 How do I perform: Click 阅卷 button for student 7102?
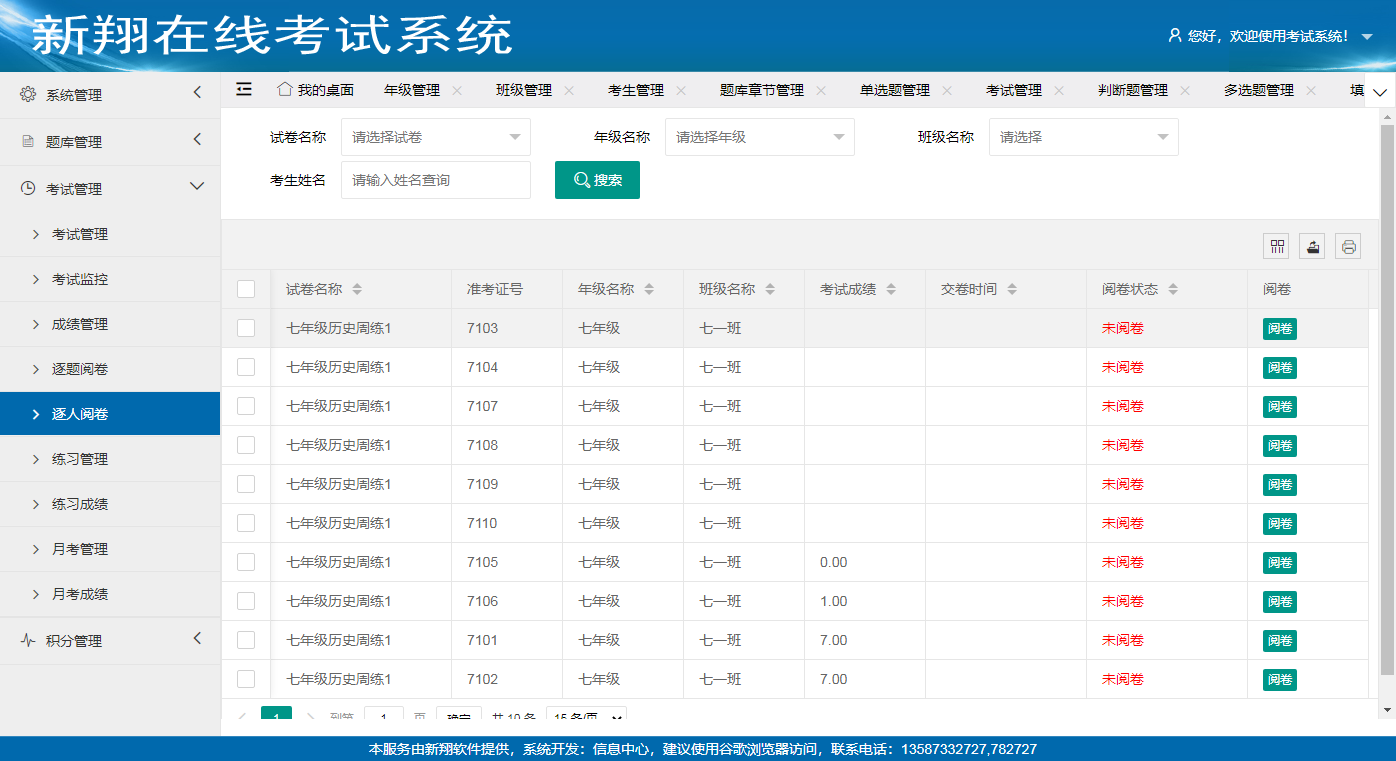[1279, 679]
